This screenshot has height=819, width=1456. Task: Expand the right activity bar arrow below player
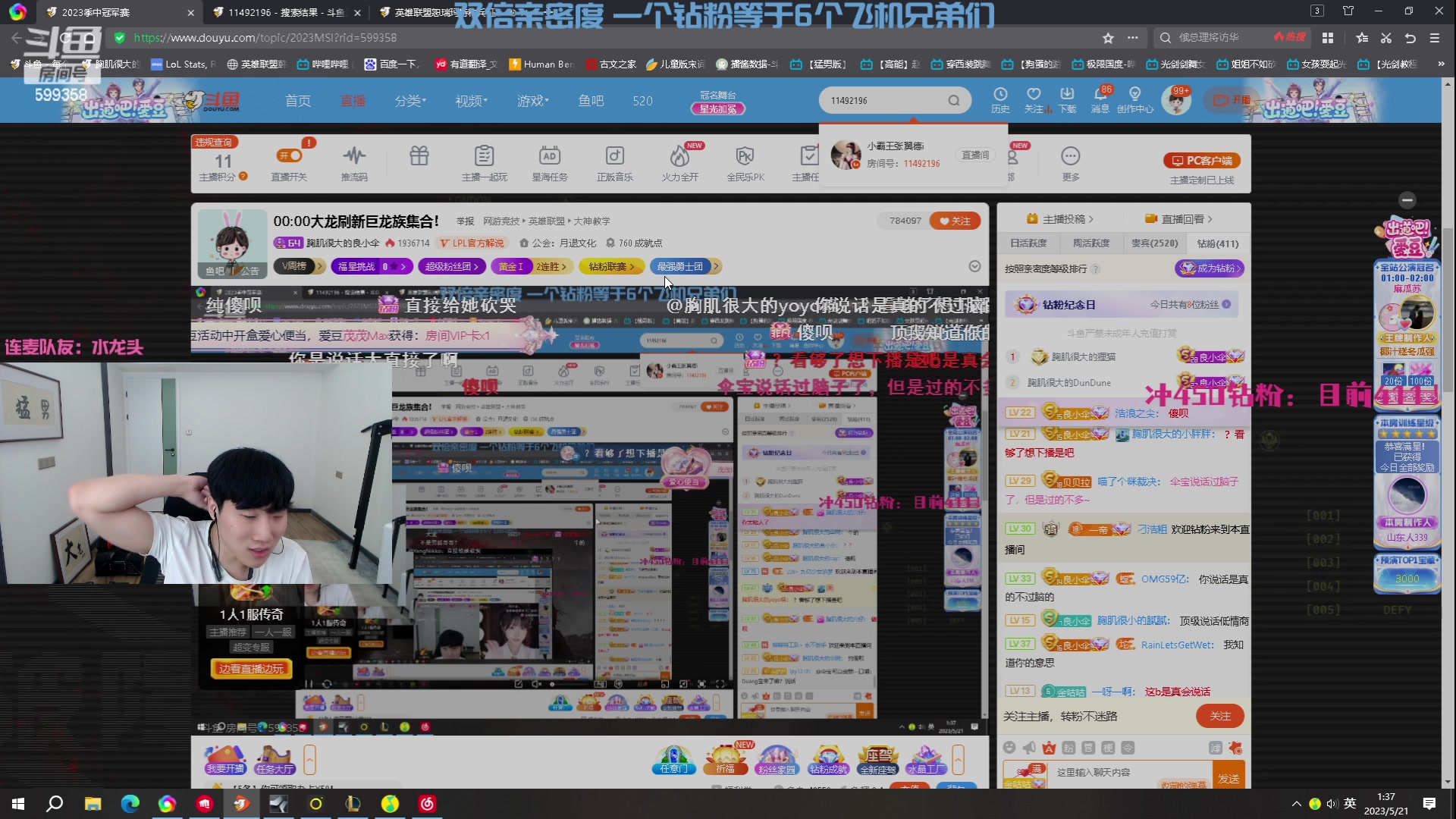tap(958, 759)
